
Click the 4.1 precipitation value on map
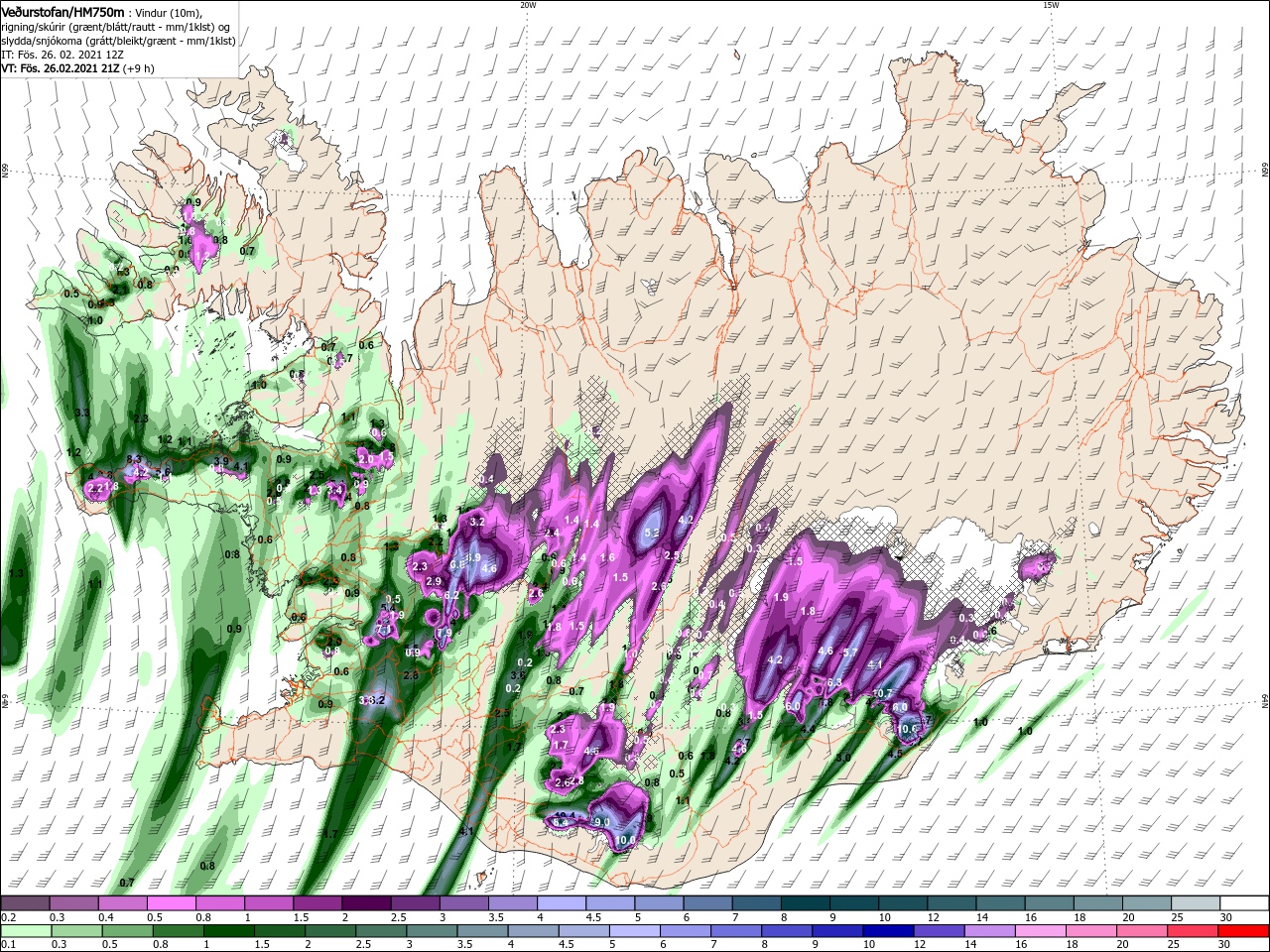click(875, 664)
